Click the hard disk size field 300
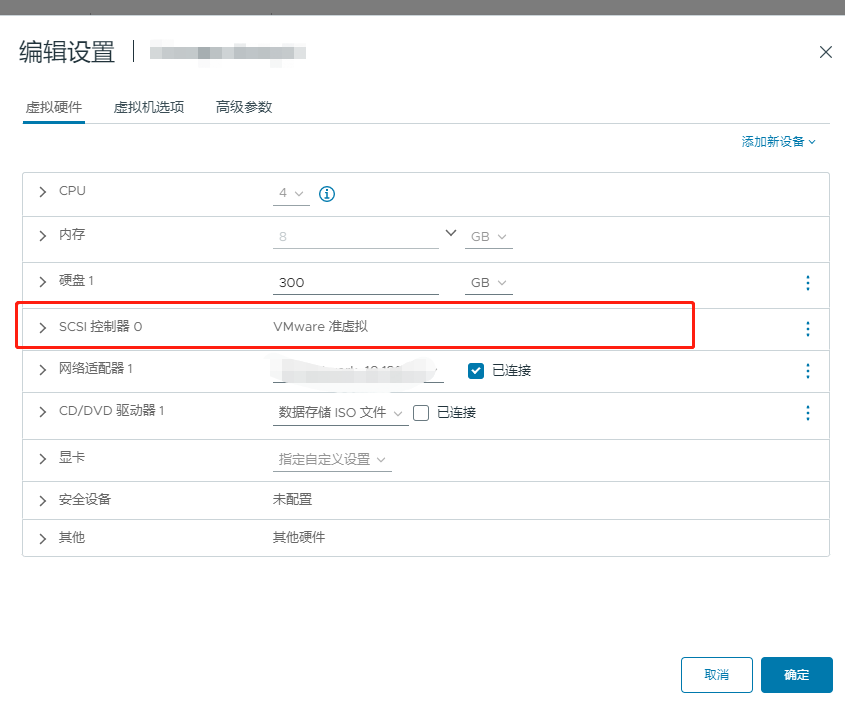 point(356,283)
